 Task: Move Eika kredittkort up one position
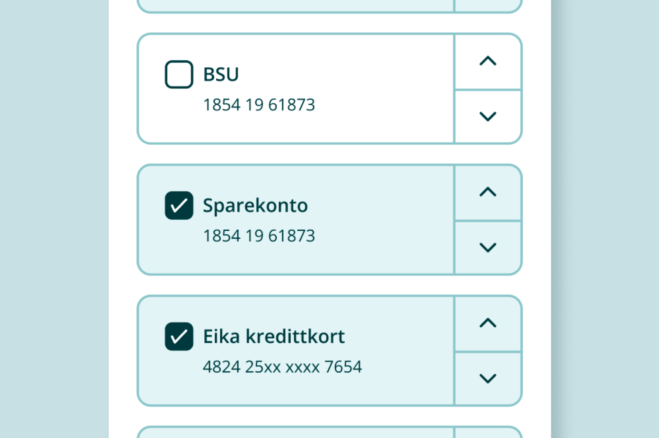(488, 323)
